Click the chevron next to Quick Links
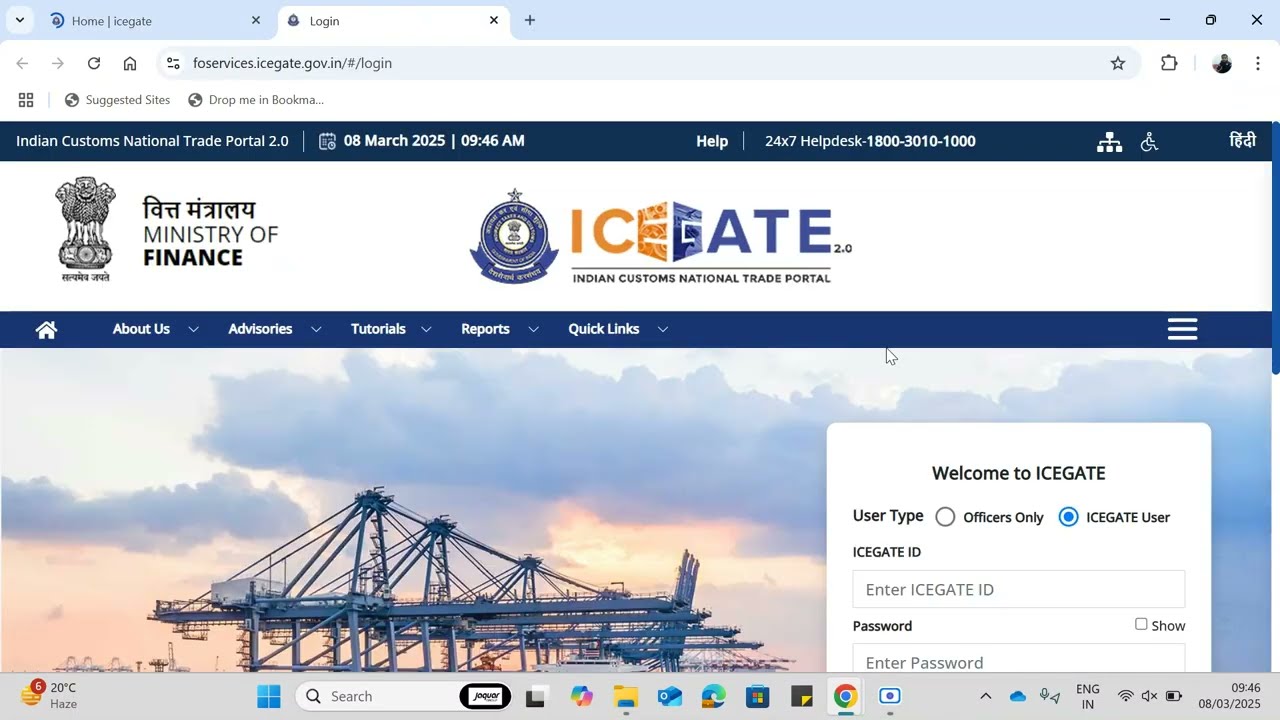 pyautogui.click(x=662, y=329)
